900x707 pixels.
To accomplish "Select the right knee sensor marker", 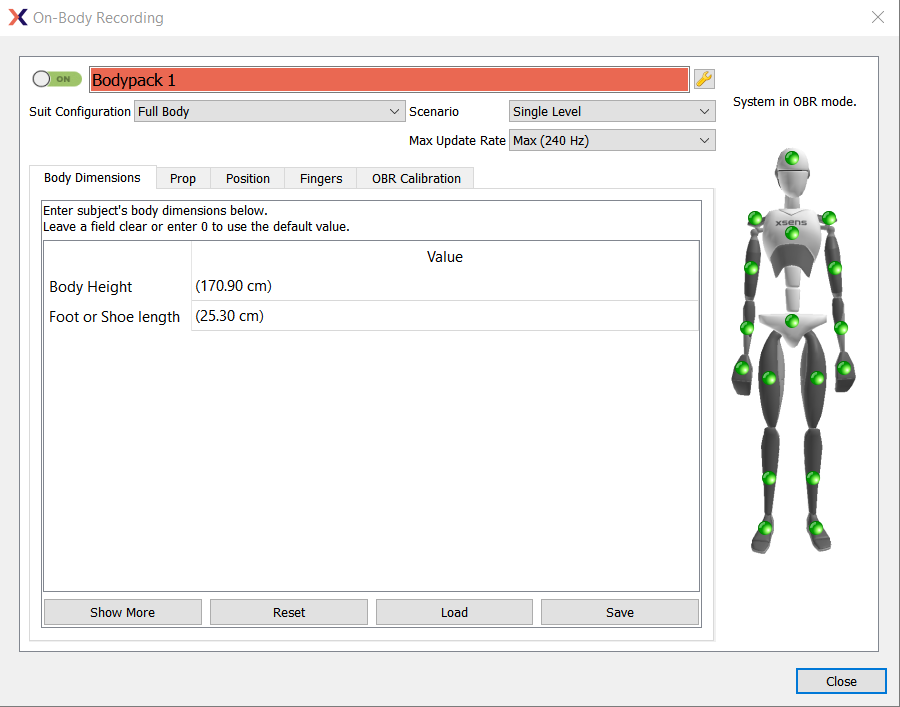I will (767, 480).
